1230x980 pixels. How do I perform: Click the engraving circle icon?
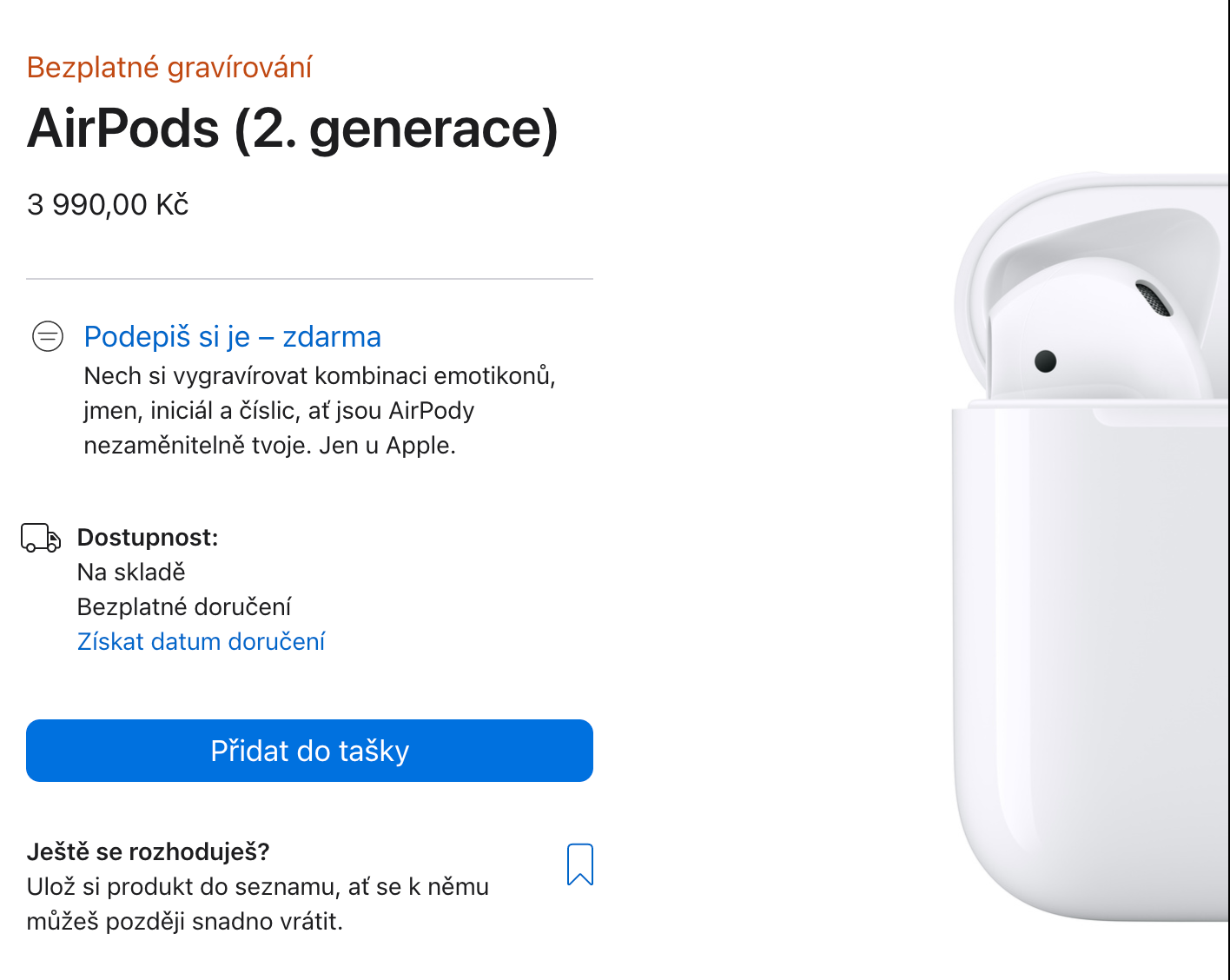pos(48,336)
